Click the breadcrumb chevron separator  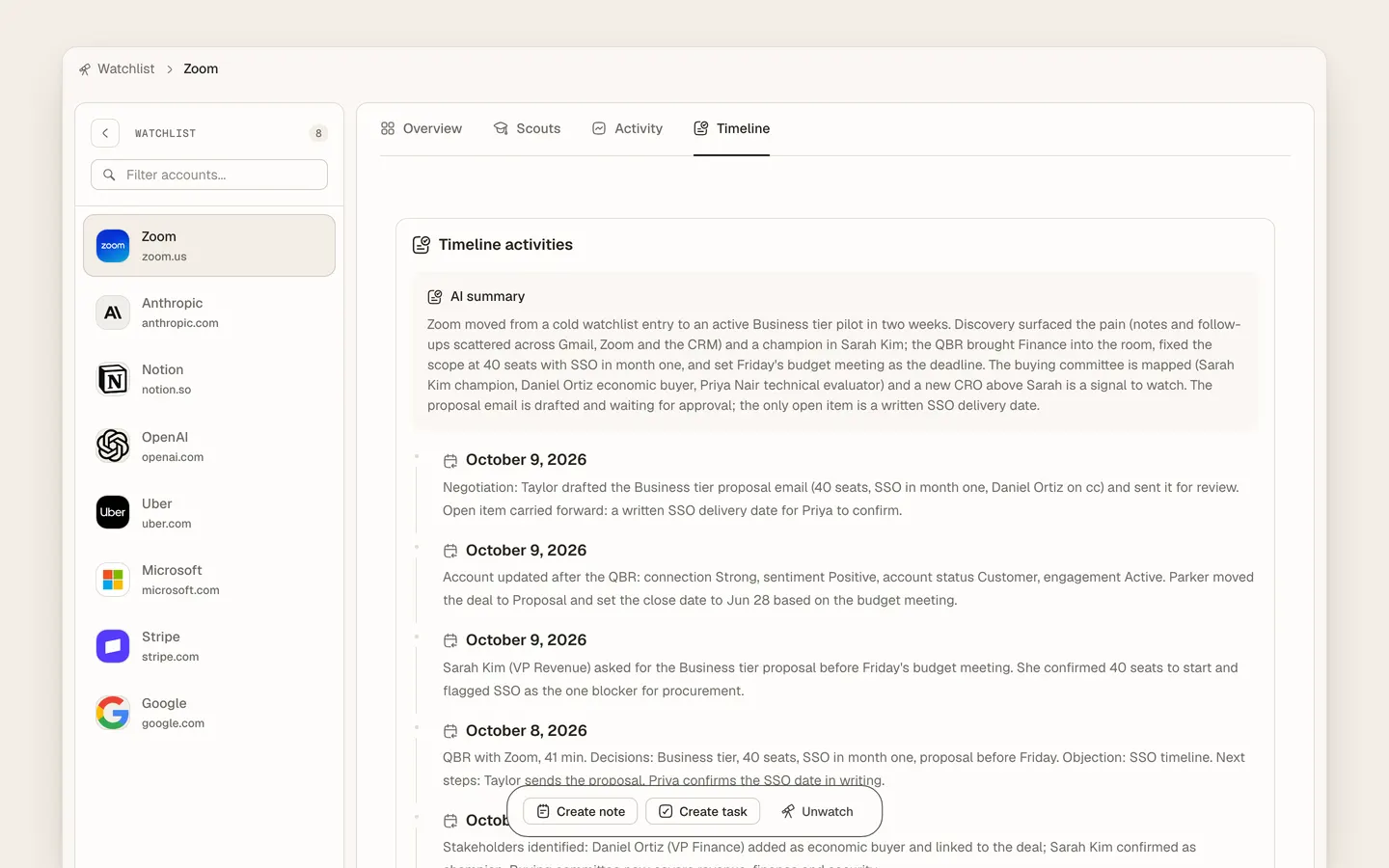169,69
